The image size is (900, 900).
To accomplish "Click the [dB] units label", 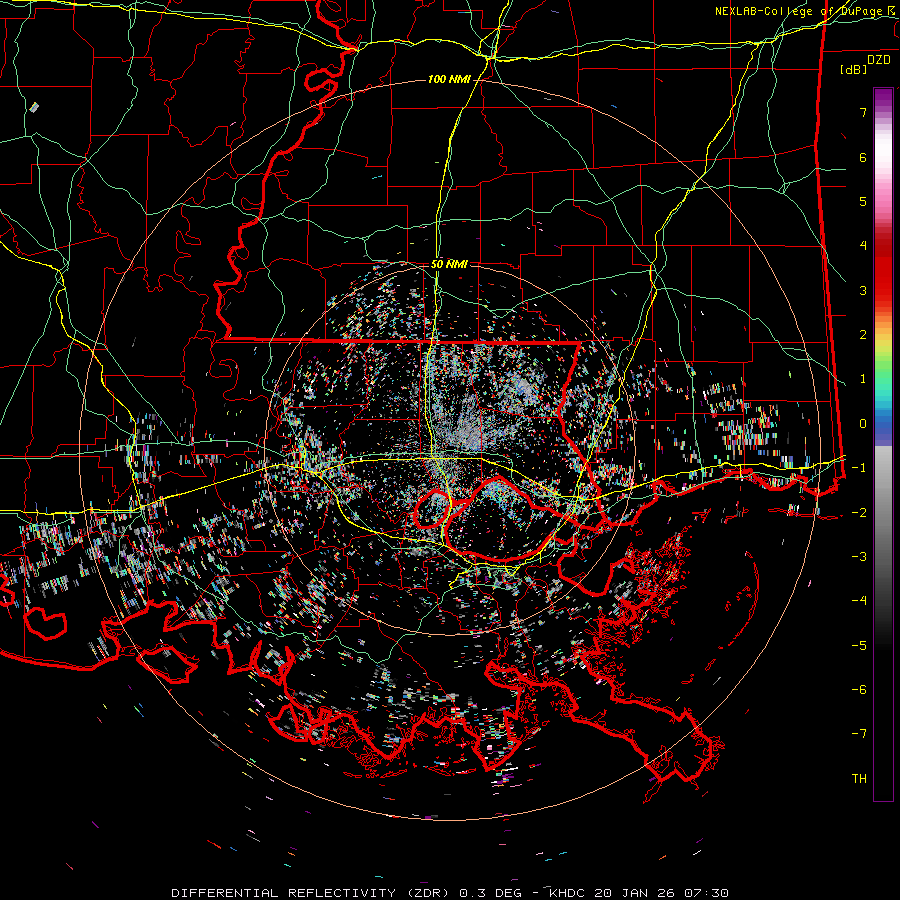I will click(854, 69).
